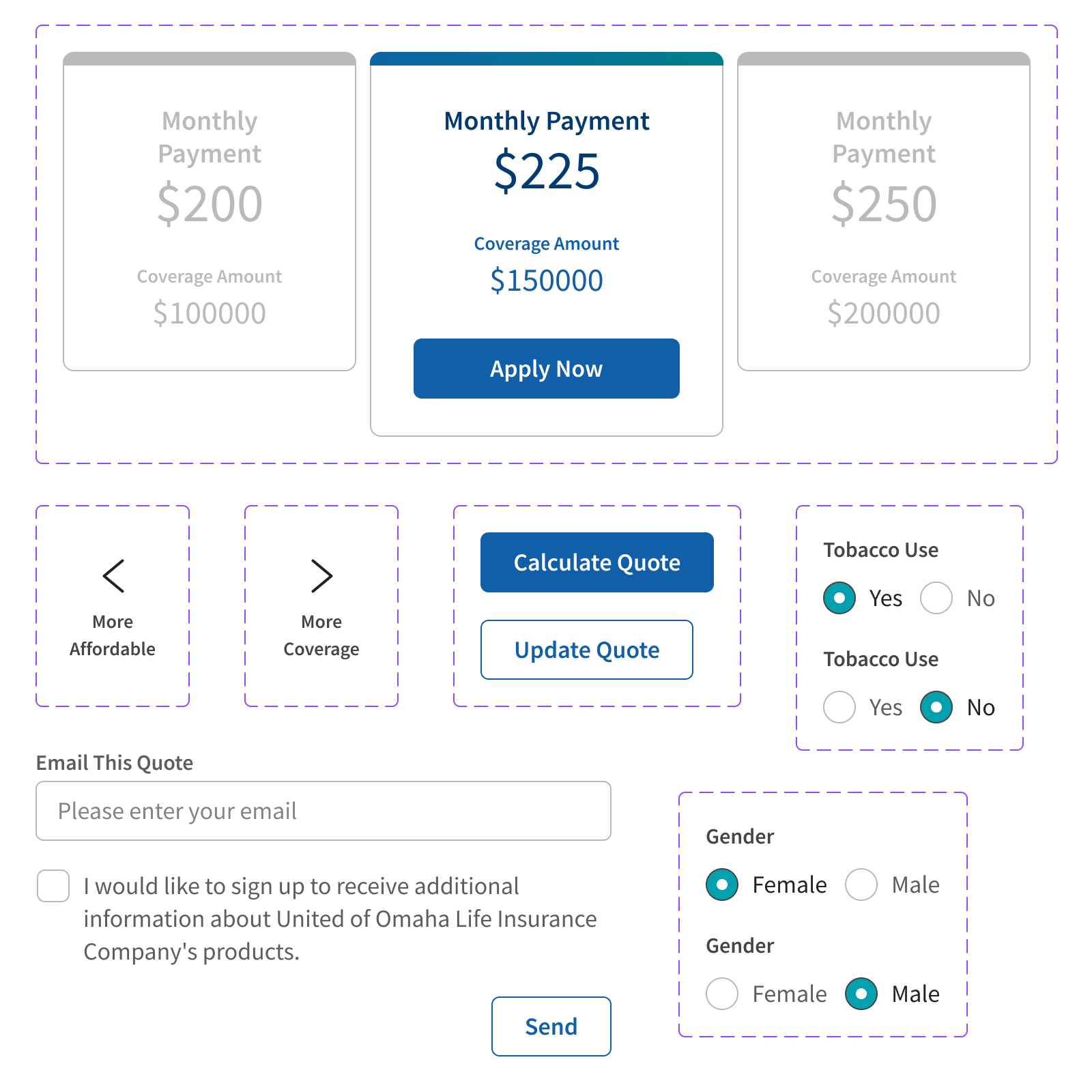Select the selected Yes radio in first Tobacco Use
The image size is (1092, 1092).
pyautogui.click(x=839, y=598)
